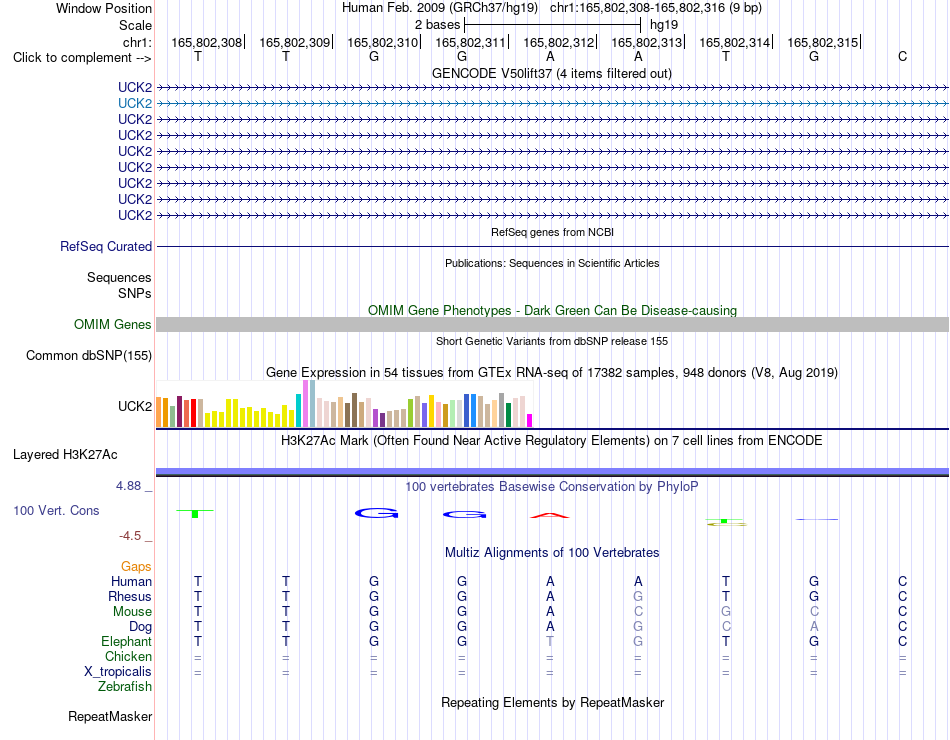Click the C base in the top reference row
Screen dimensions: 950x740
902,57
